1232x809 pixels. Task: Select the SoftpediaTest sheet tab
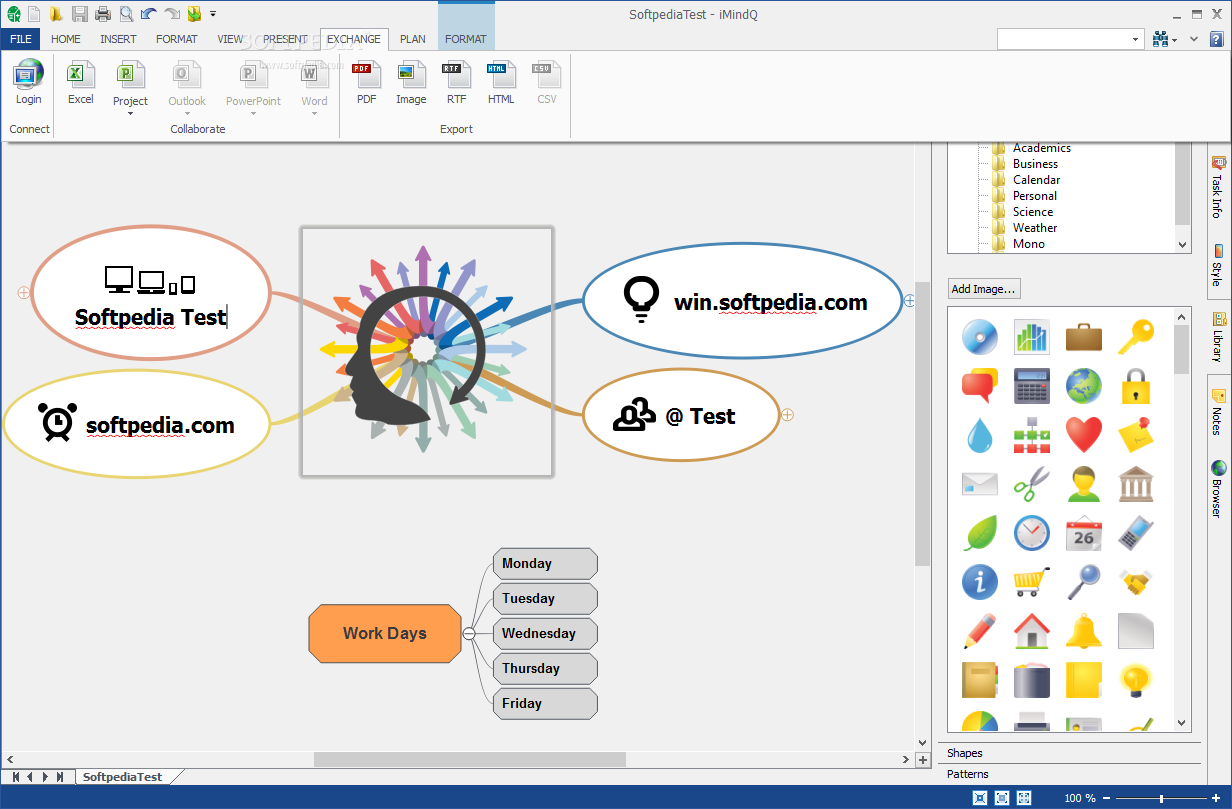click(x=122, y=776)
